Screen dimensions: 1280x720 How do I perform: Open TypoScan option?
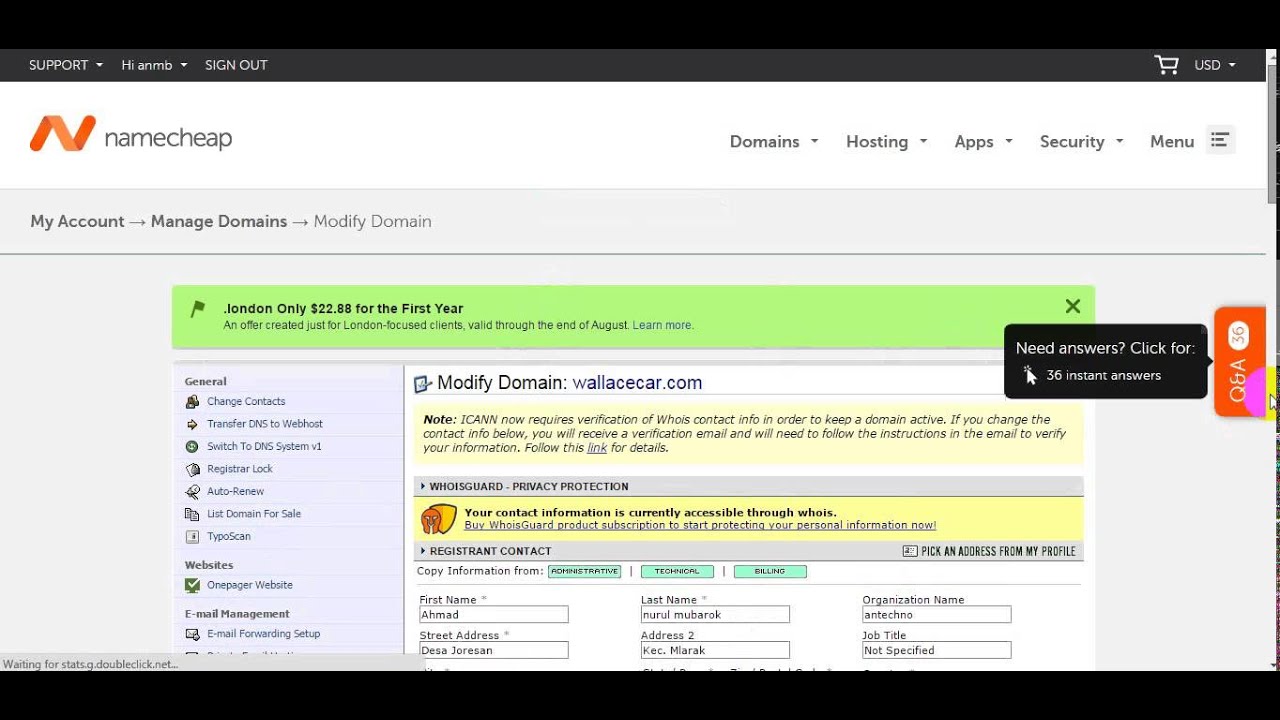pos(229,537)
